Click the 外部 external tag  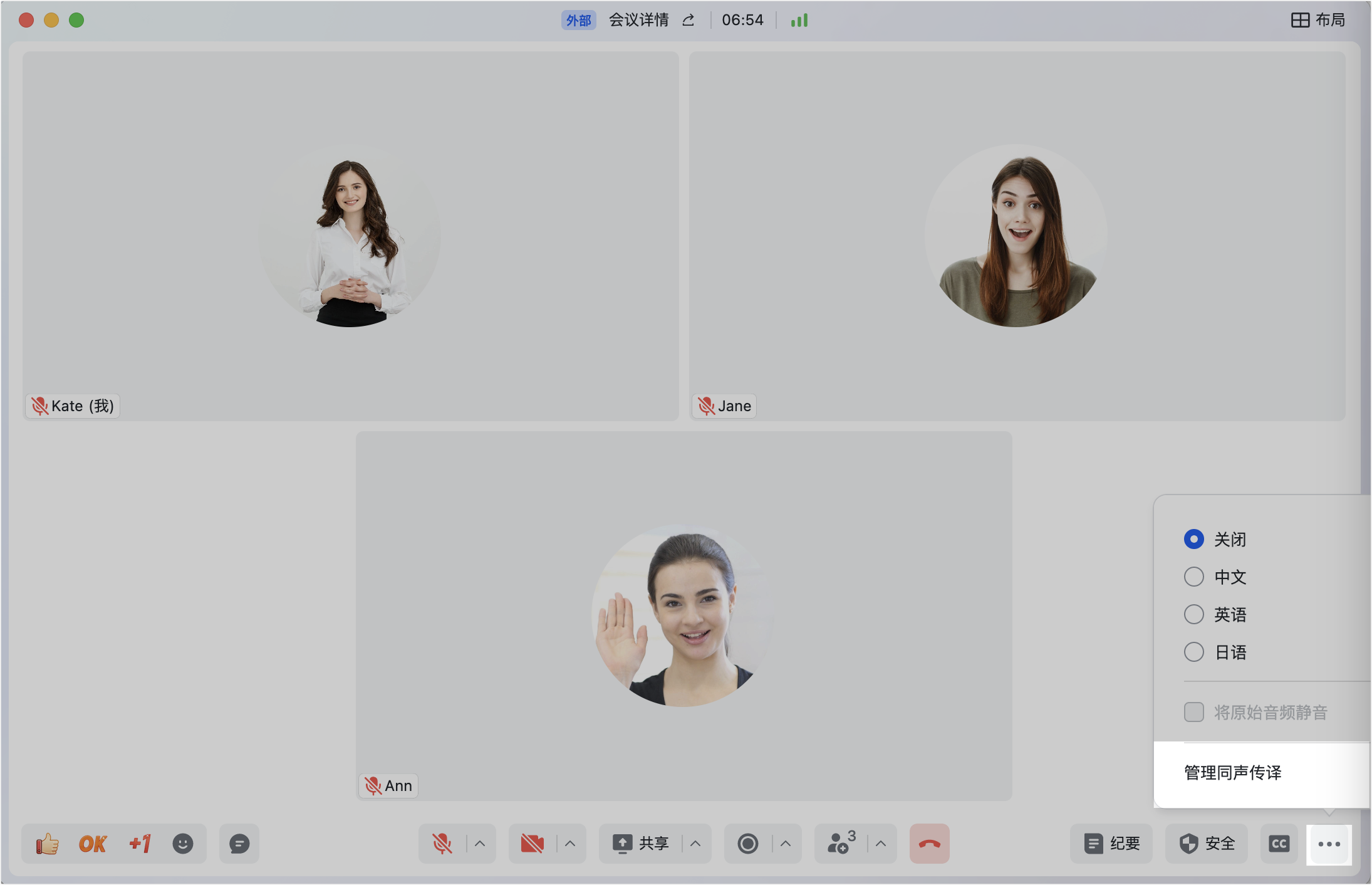[x=578, y=20]
